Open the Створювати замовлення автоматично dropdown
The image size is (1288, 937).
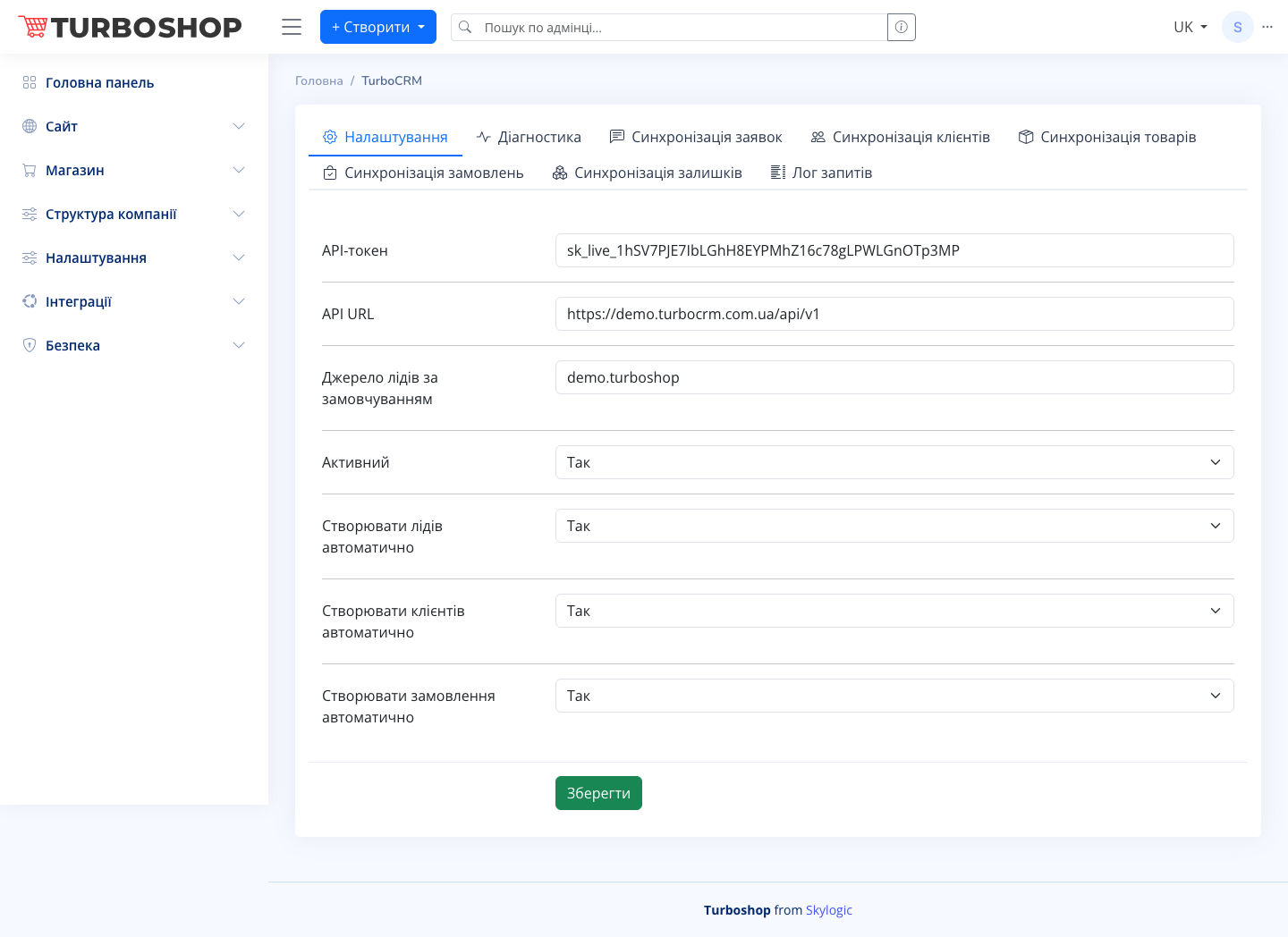point(894,696)
